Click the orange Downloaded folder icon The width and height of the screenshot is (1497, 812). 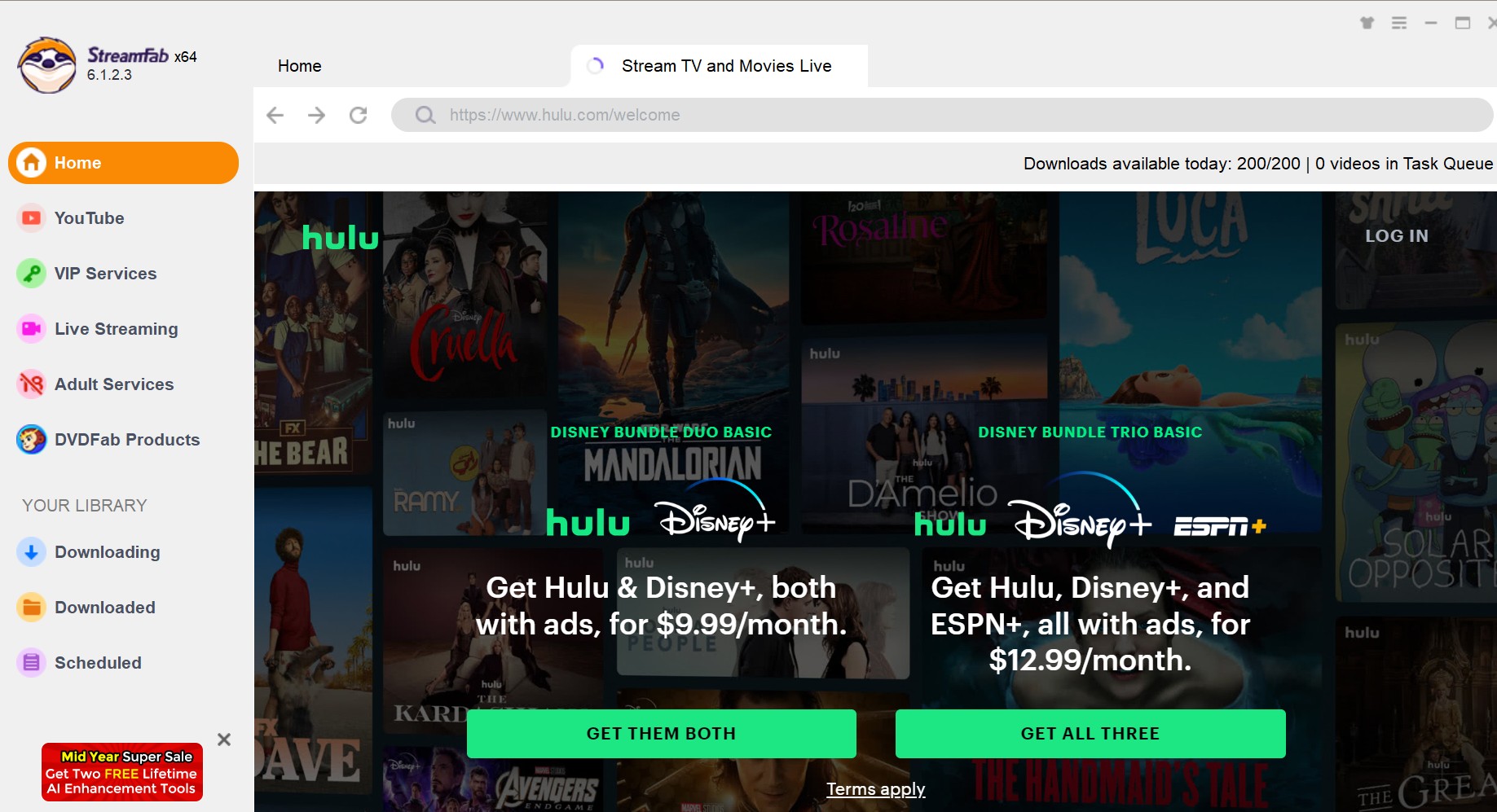pos(31,608)
